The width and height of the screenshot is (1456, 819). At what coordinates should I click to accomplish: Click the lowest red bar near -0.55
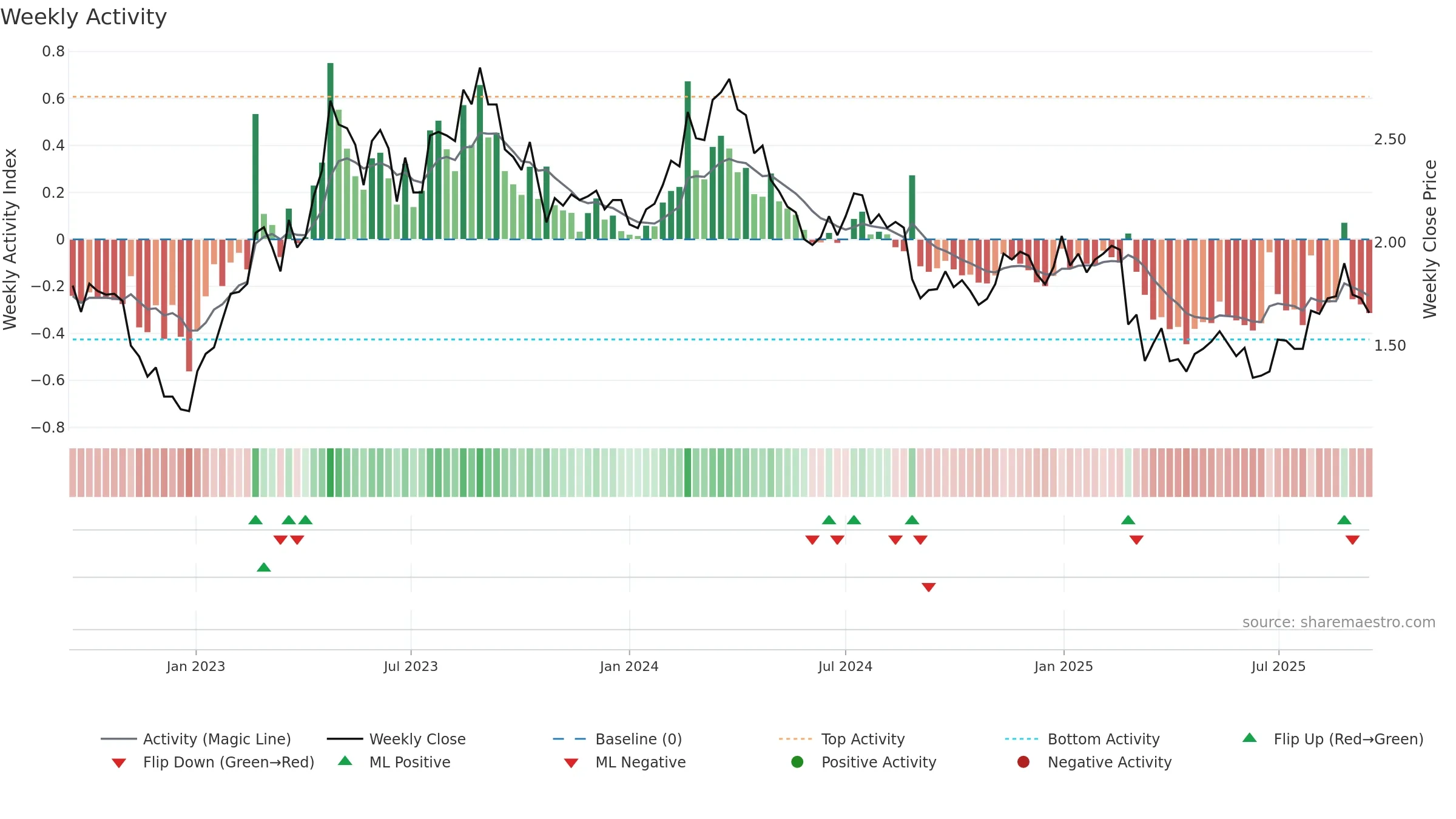[x=189, y=305]
